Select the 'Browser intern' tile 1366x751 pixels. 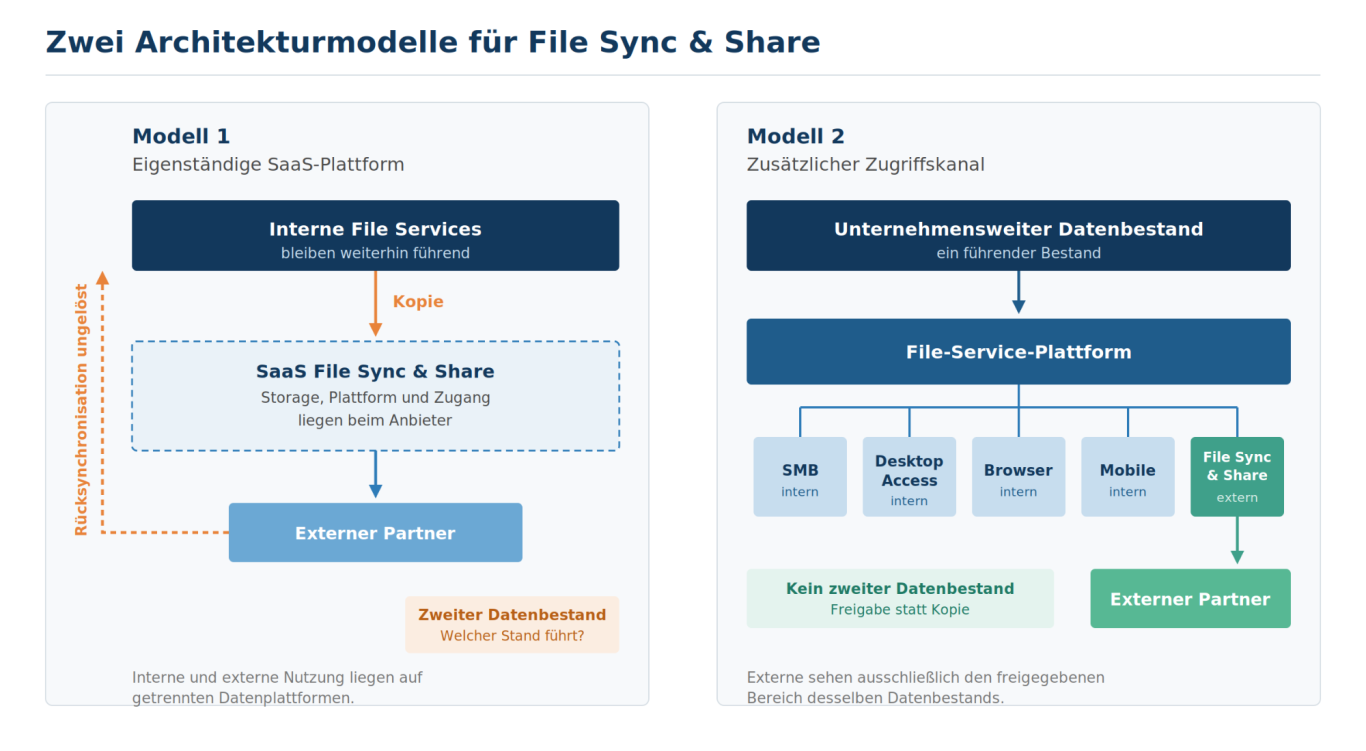click(x=1018, y=477)
